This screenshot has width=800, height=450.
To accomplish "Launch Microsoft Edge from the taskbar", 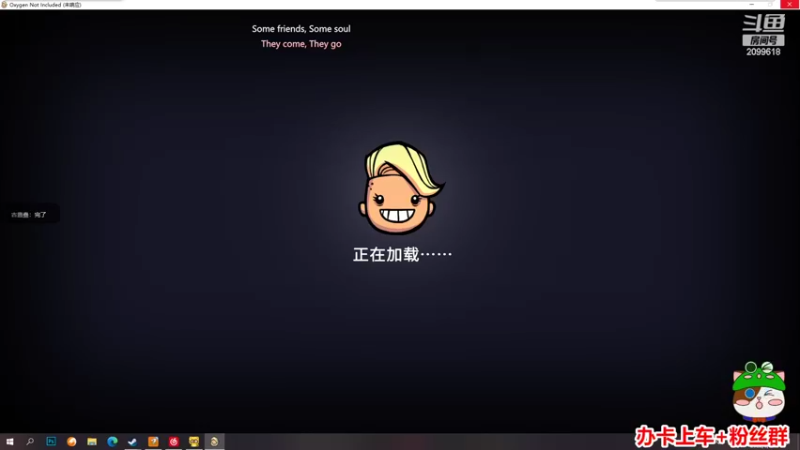I will (x=112, y=441).
